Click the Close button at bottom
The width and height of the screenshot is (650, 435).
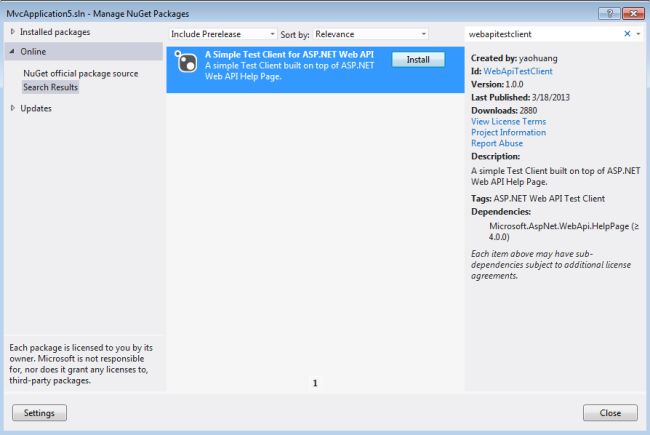610,413
